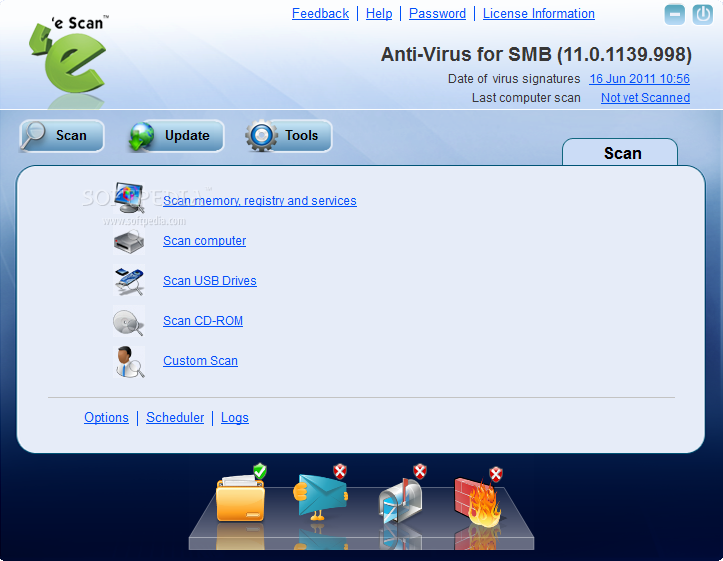Click the 'Date of virus signatures' label
The height and width of the screenshot is (561, 723).
click(x=514, y=79)
